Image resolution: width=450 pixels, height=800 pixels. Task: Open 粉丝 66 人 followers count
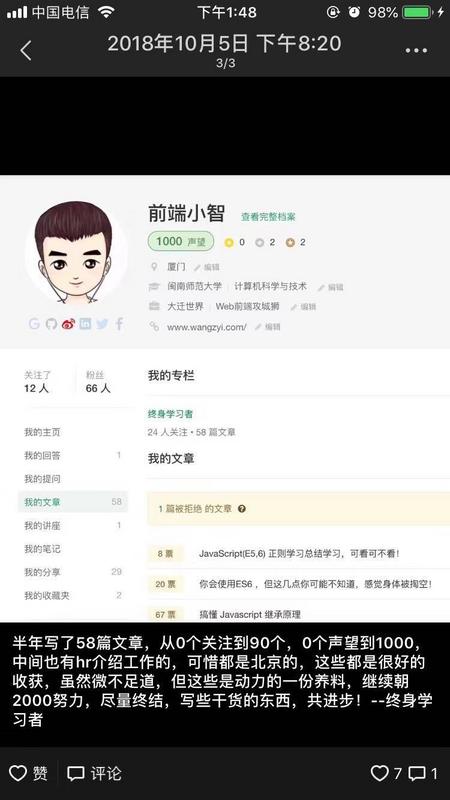pos(98,382)
